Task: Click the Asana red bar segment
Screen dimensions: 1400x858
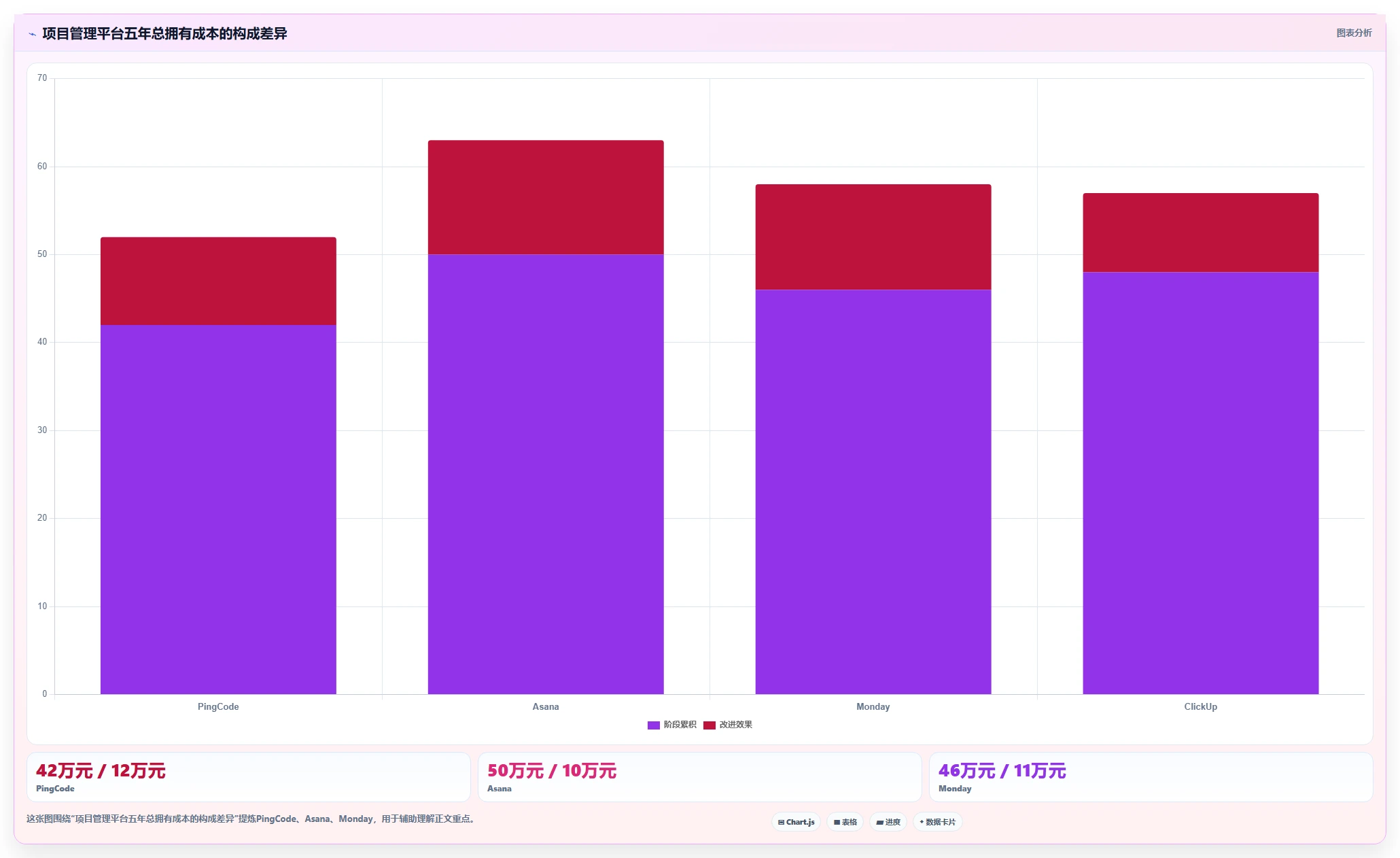Action: [x=546, y=197]
